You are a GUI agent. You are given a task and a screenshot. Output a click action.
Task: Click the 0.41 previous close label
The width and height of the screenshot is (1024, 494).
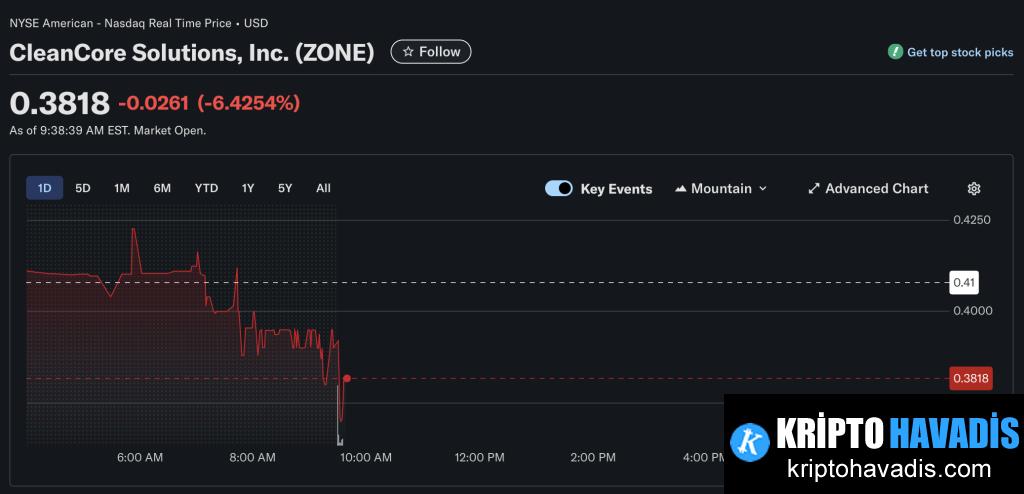pyautogui.click(x=964, y=283)
